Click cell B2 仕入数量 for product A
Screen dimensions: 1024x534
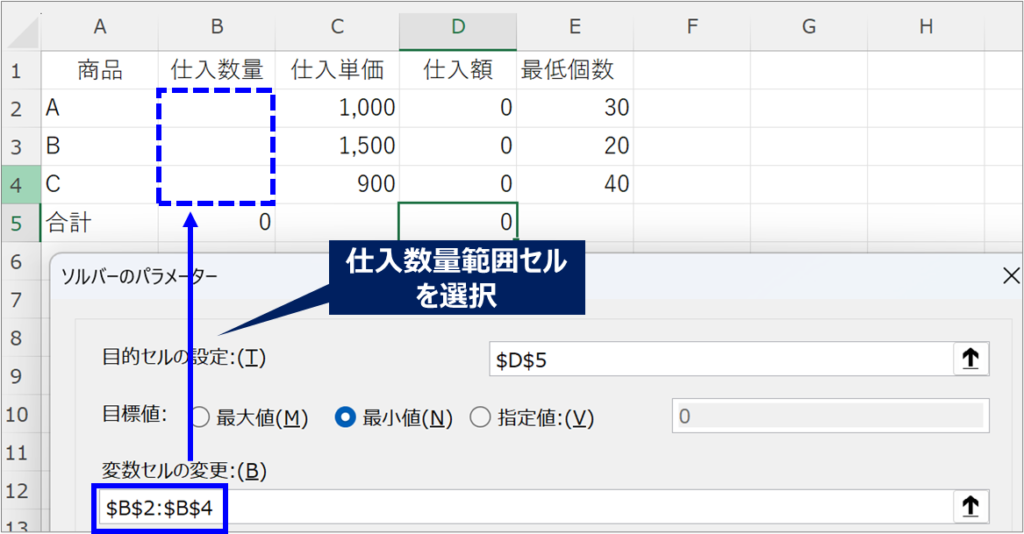click(x=216, y=108)
